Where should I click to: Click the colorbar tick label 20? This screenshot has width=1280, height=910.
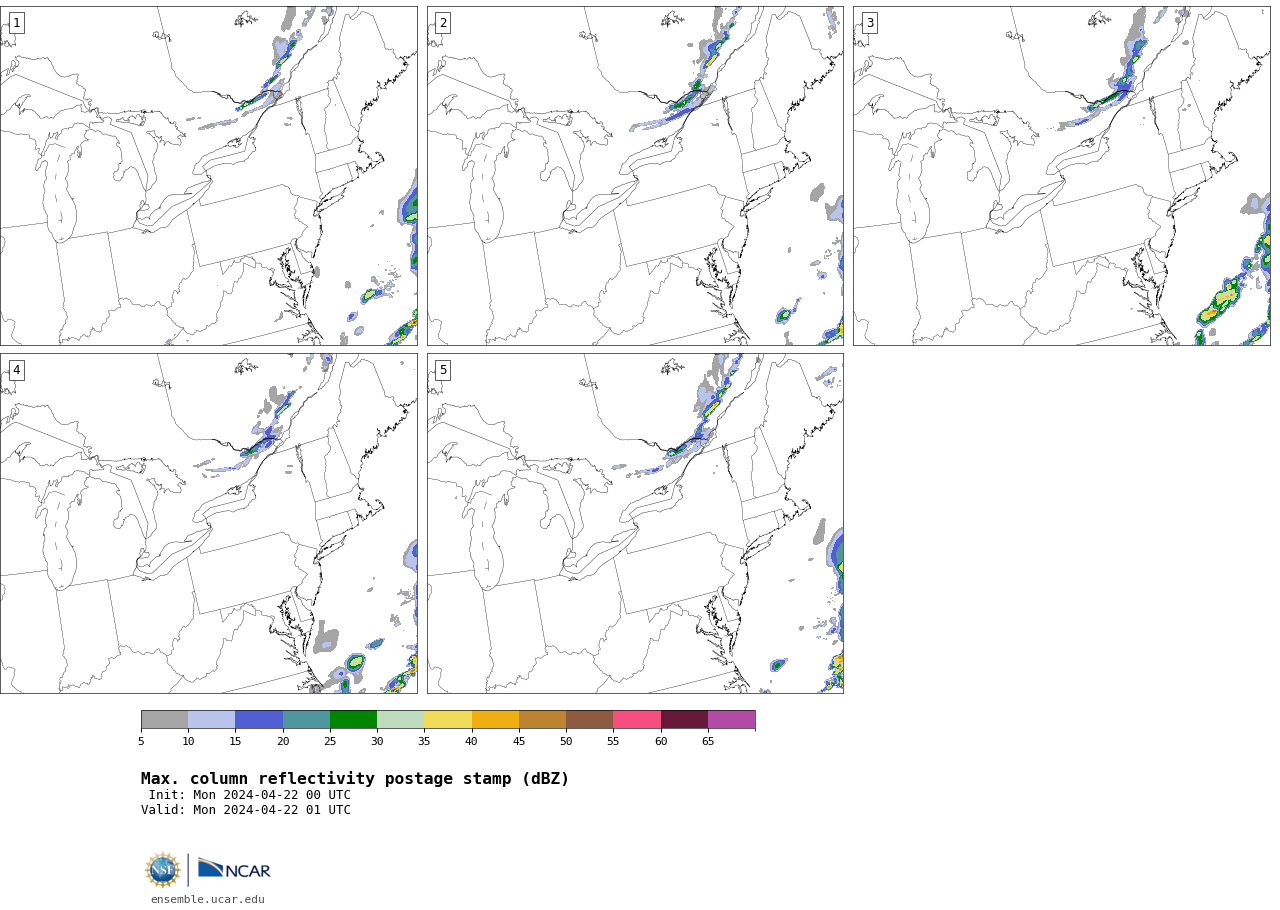point(283,741)
